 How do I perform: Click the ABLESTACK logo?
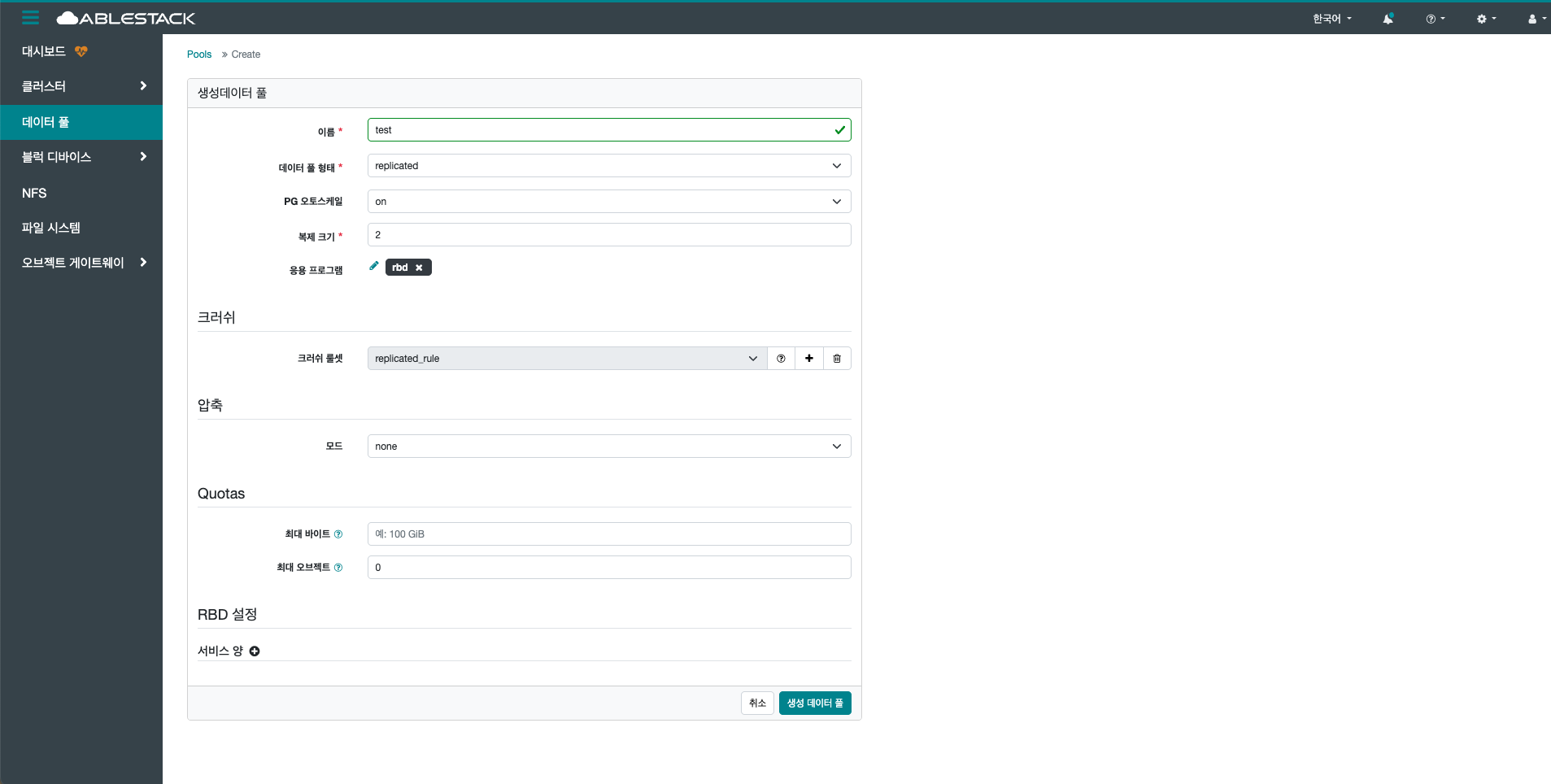(125, 18)
